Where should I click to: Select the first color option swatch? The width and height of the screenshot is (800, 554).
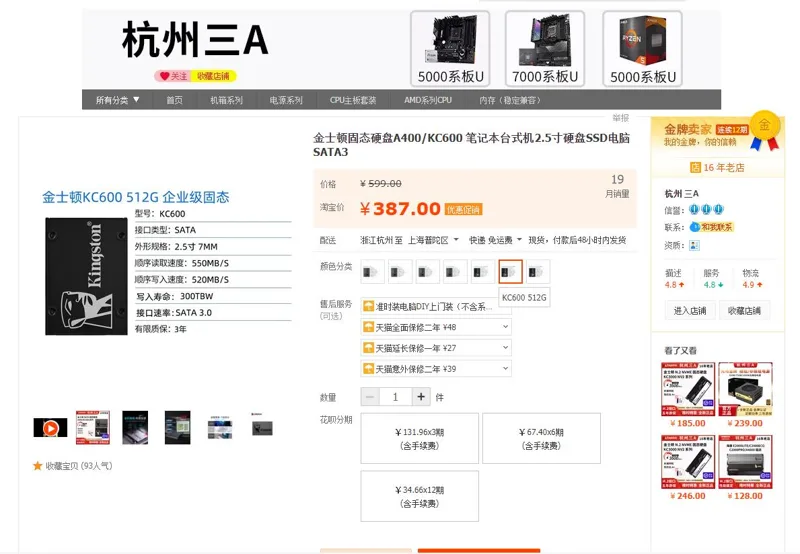(x=372, y=272)
